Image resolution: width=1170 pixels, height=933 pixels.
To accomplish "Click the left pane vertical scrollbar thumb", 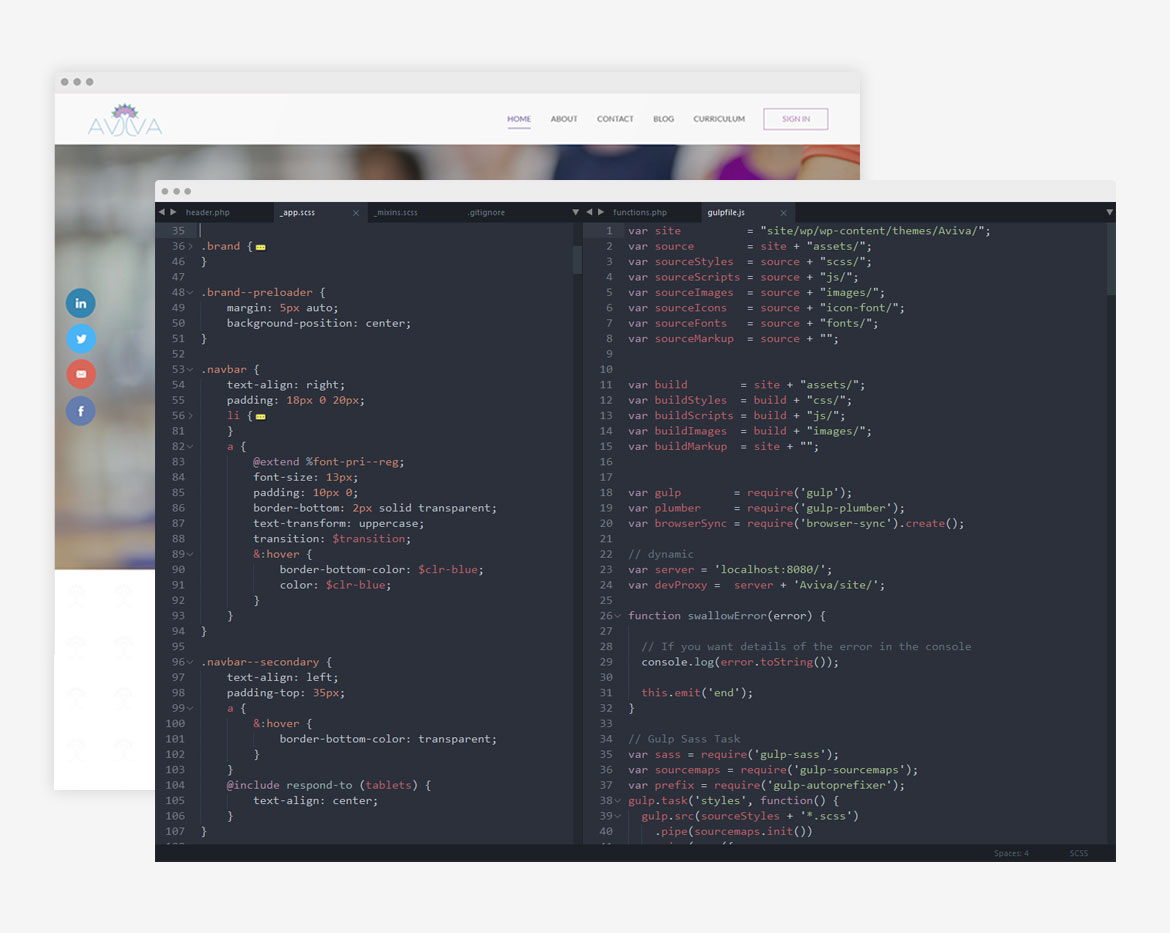I will pos(577,260).
